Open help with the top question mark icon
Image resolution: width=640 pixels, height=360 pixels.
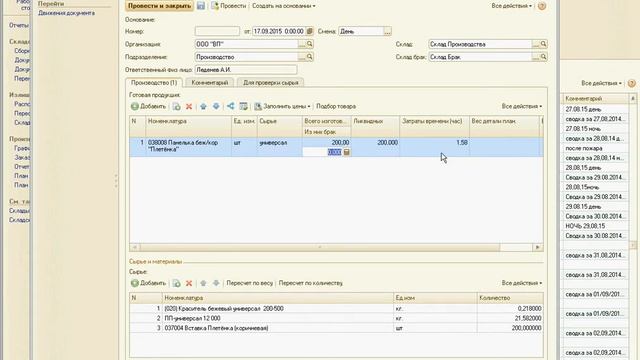pos(542,6)
